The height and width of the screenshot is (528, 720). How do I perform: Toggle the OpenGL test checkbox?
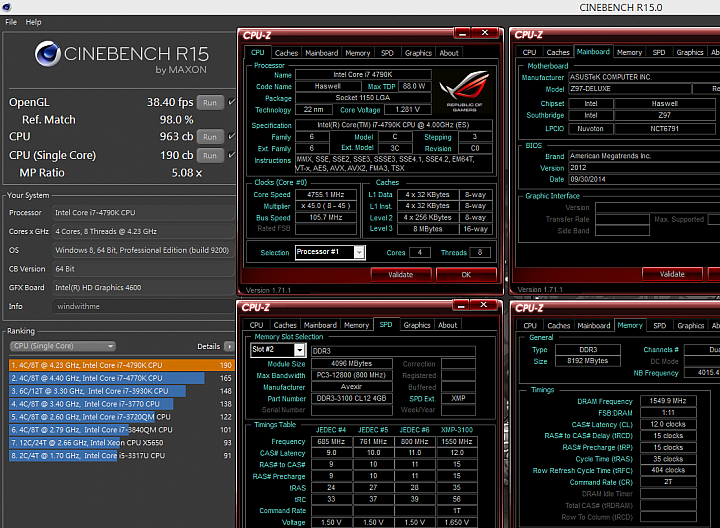tap(231, 102)
